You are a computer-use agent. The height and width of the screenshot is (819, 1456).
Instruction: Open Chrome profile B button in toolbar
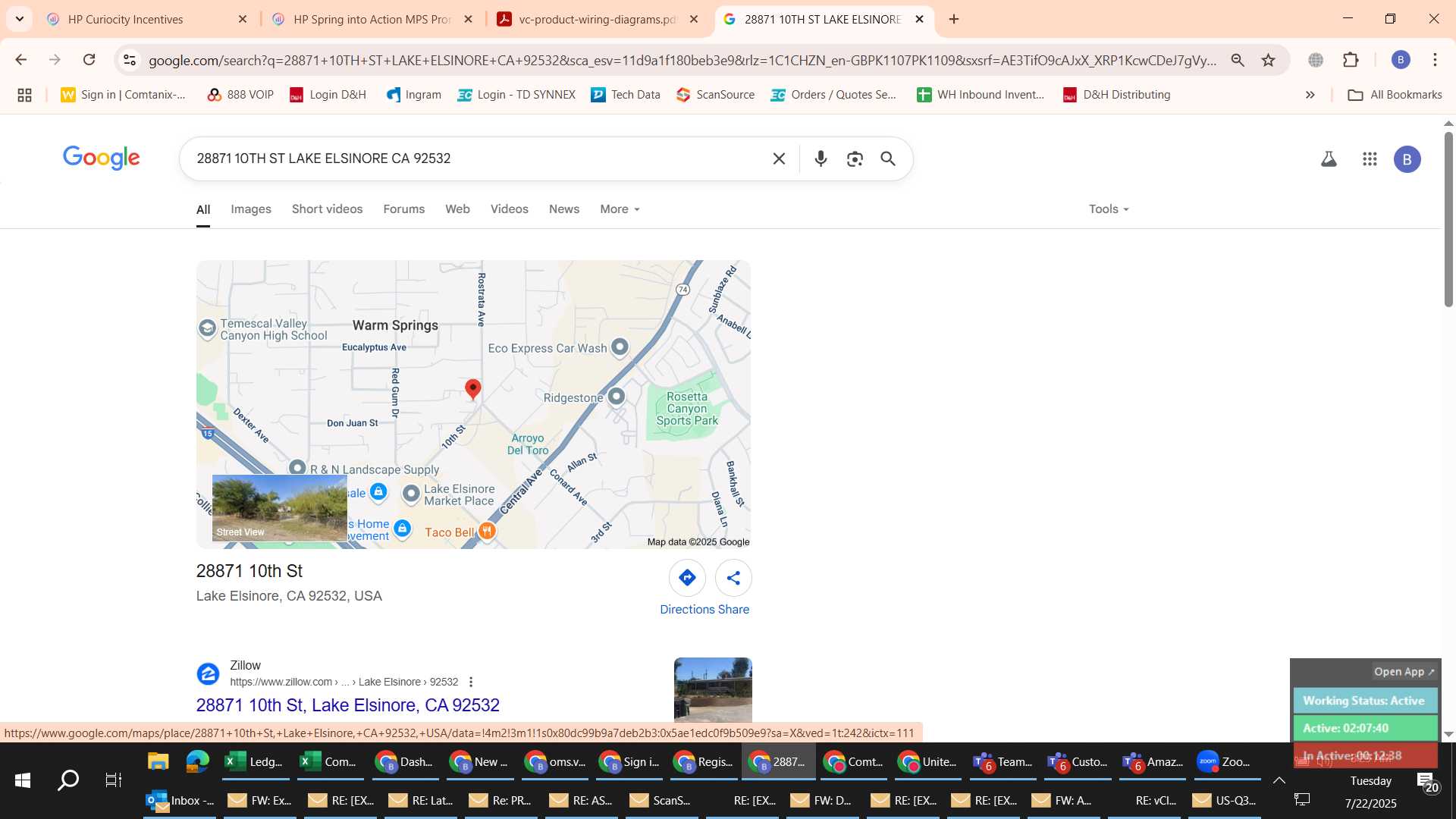tap(1401, 60)
